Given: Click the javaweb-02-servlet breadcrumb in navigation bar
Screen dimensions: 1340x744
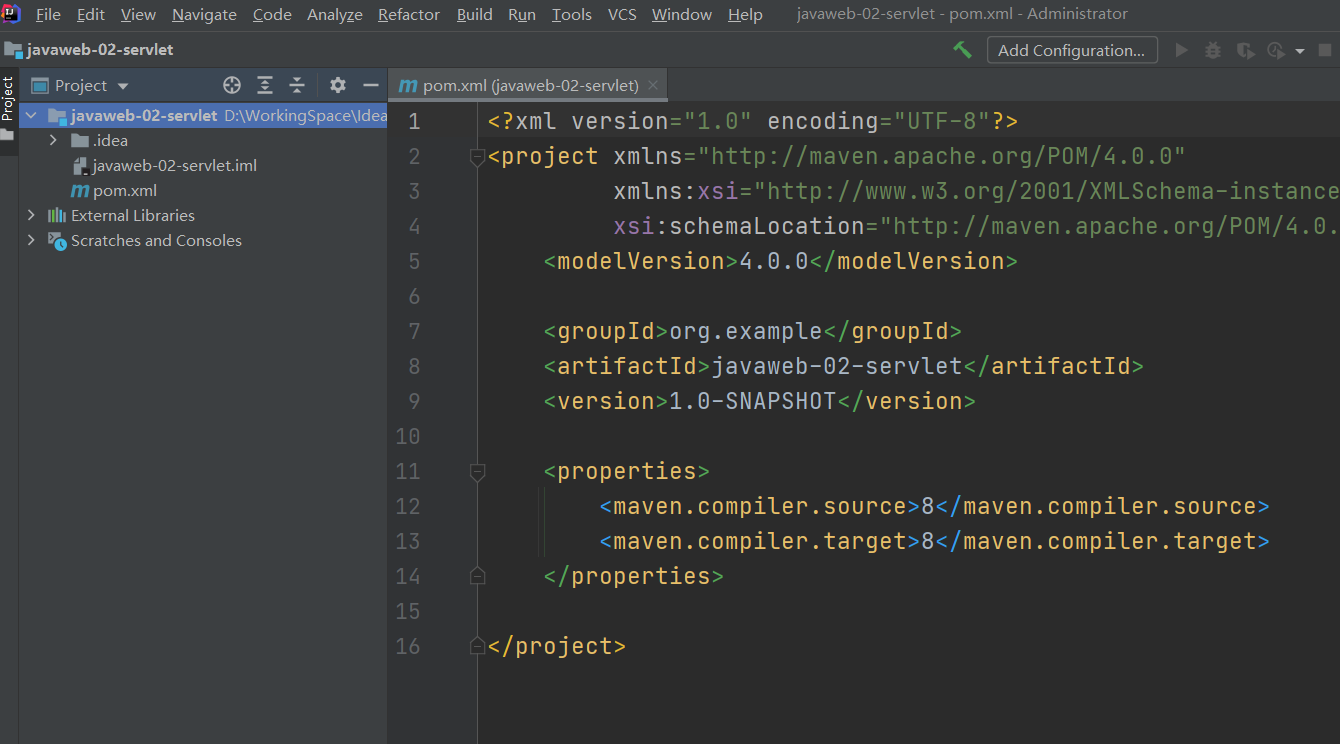Looking at the screenshot, I should (100, 50).
